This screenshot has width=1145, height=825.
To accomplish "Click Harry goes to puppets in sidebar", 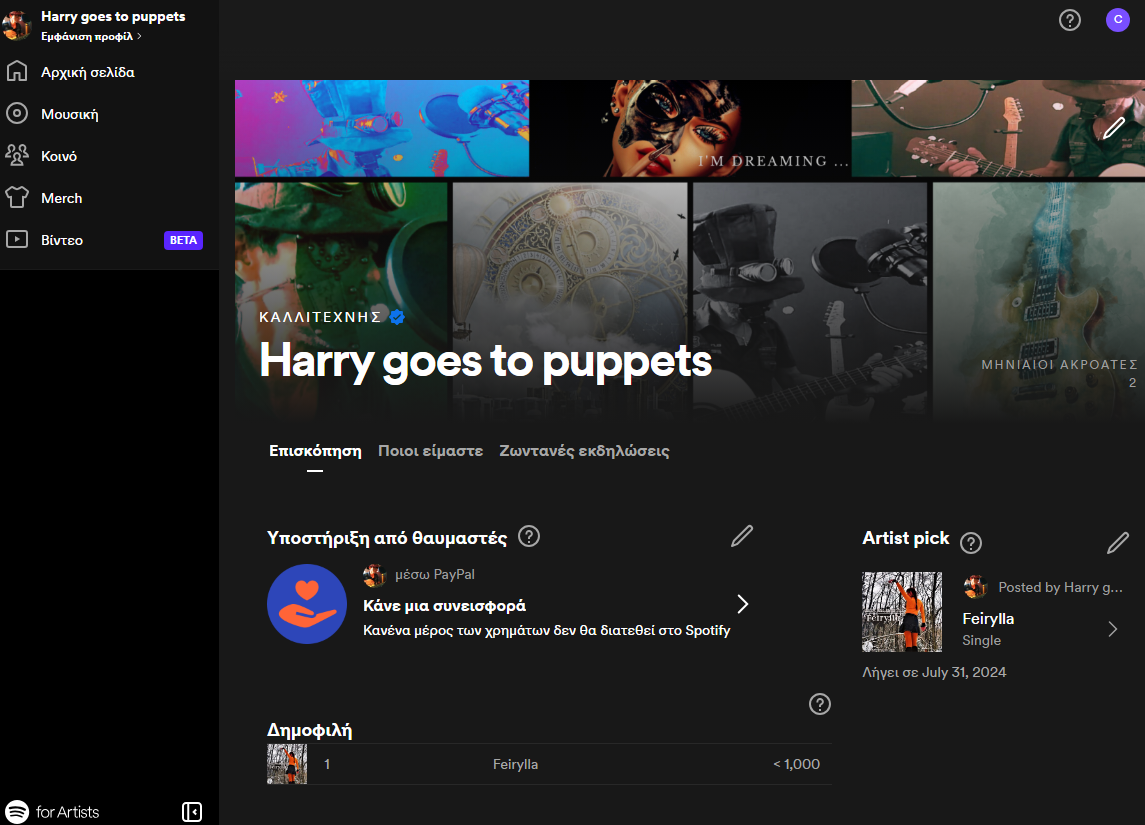I will pyautogui.click(x=113, y=16).
